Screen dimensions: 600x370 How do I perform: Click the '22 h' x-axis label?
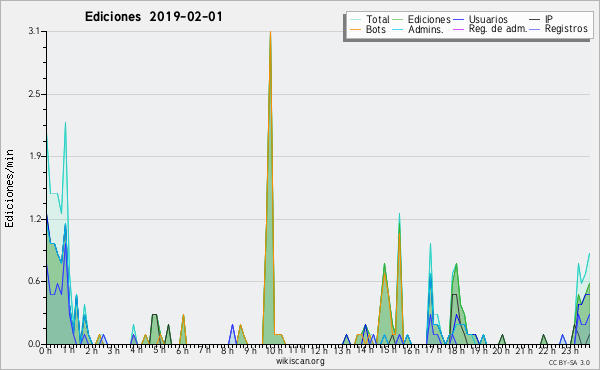click(547, 350)
